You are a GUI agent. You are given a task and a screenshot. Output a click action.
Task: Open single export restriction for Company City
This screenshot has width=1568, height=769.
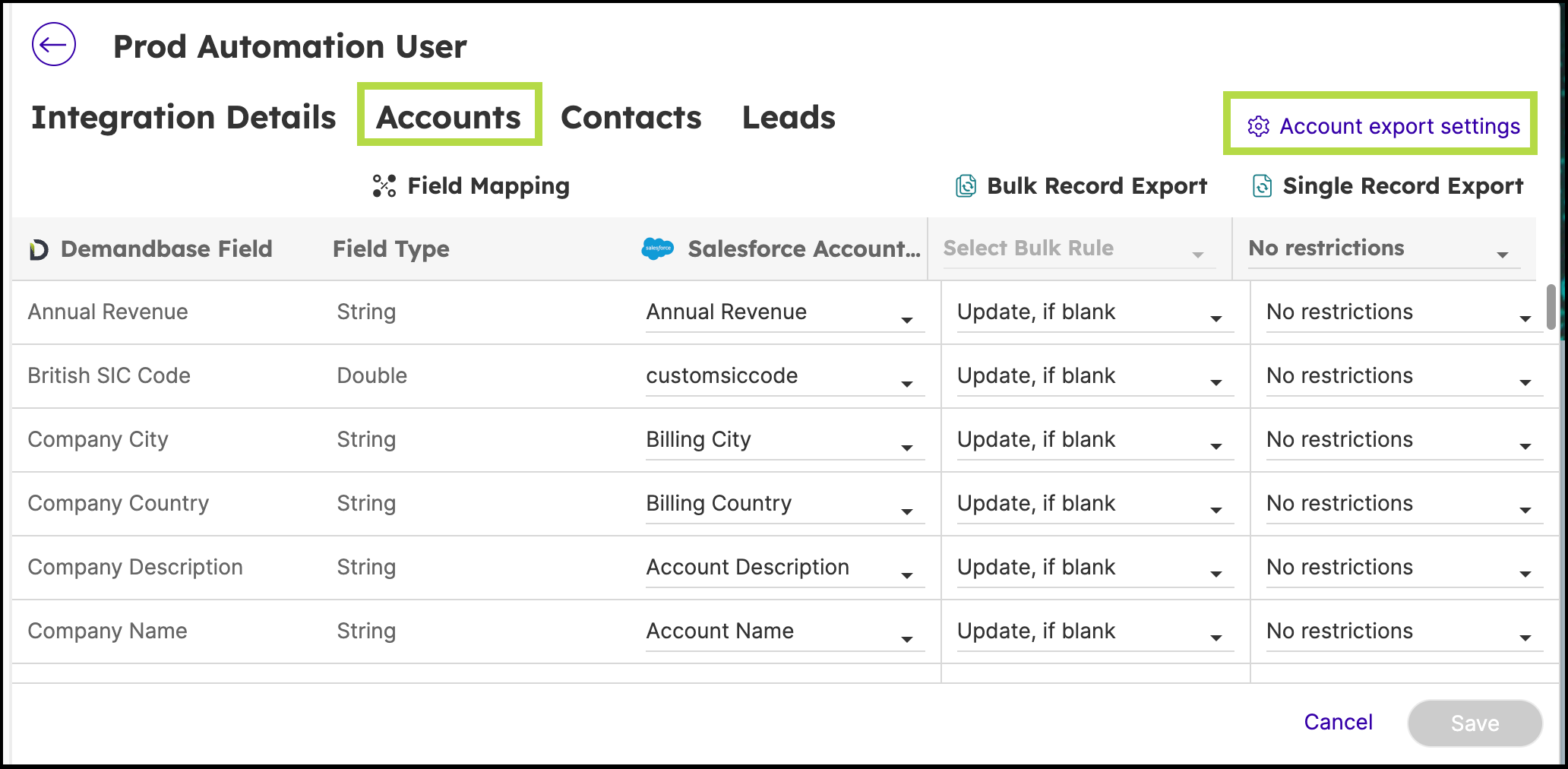[1404, 441]
